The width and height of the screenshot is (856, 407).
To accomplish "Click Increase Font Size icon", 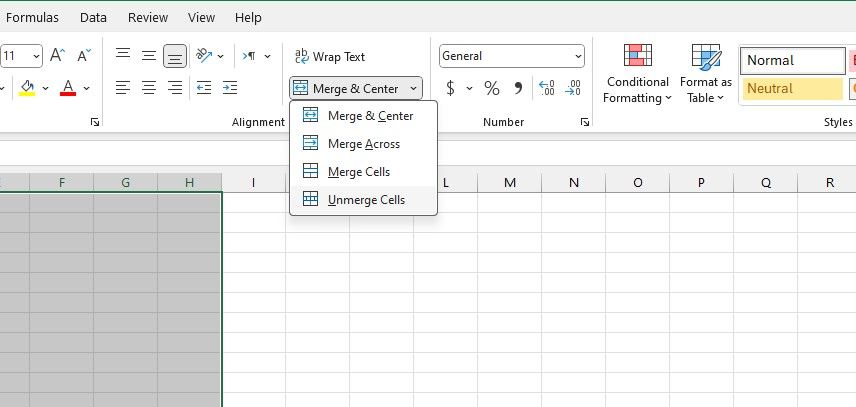I will (x=57, y=56).
